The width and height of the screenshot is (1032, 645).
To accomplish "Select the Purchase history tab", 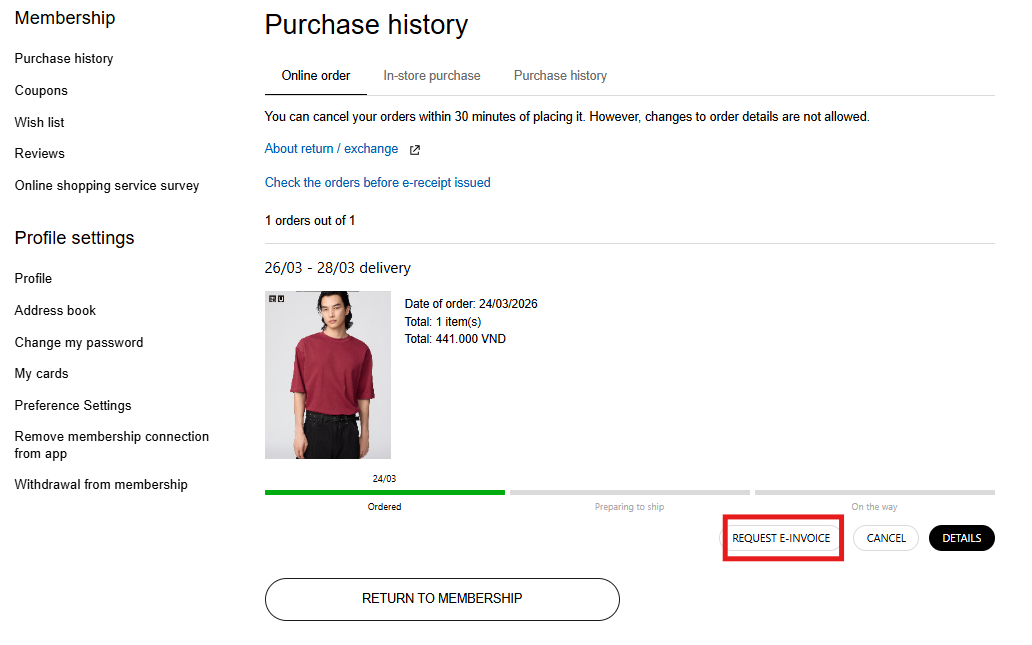I will tap(560, 76).
